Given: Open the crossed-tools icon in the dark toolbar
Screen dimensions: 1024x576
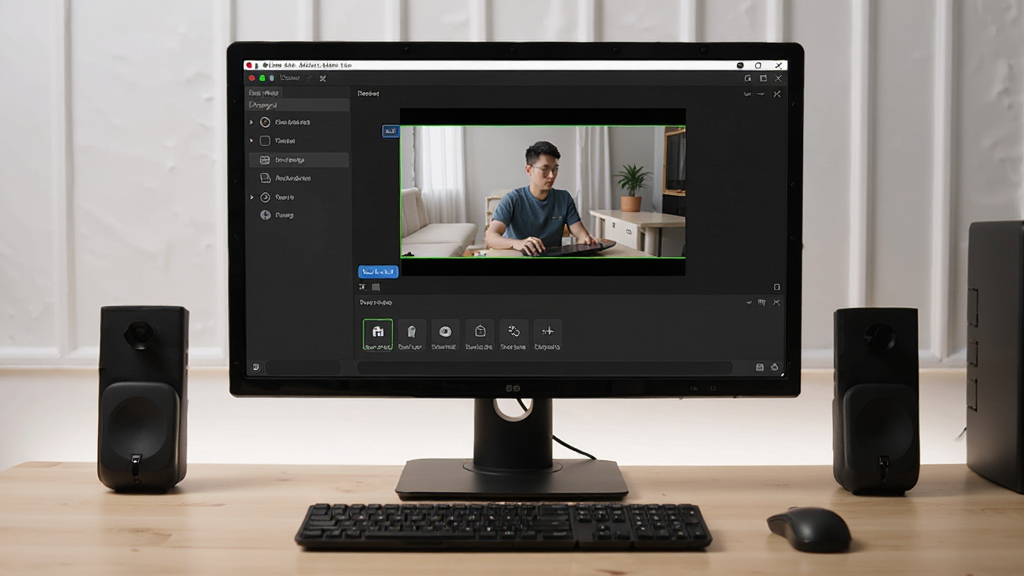Looking at the screenshot, I should [323, 78].
